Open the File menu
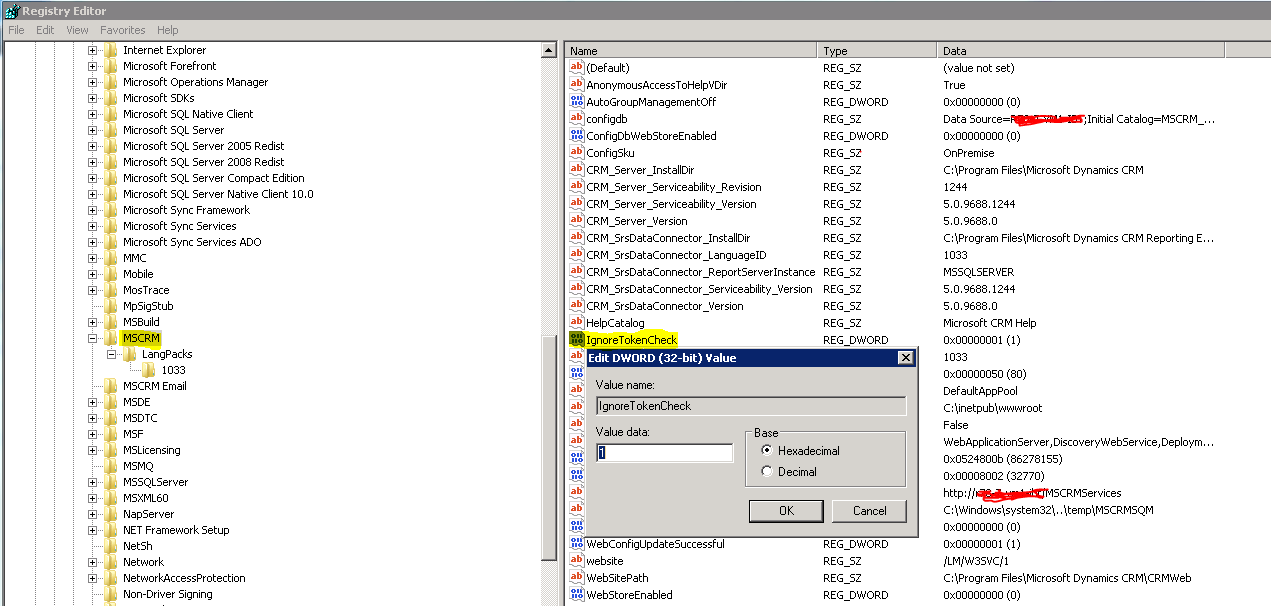1271x606 pixels. click(x=16, y=30)
